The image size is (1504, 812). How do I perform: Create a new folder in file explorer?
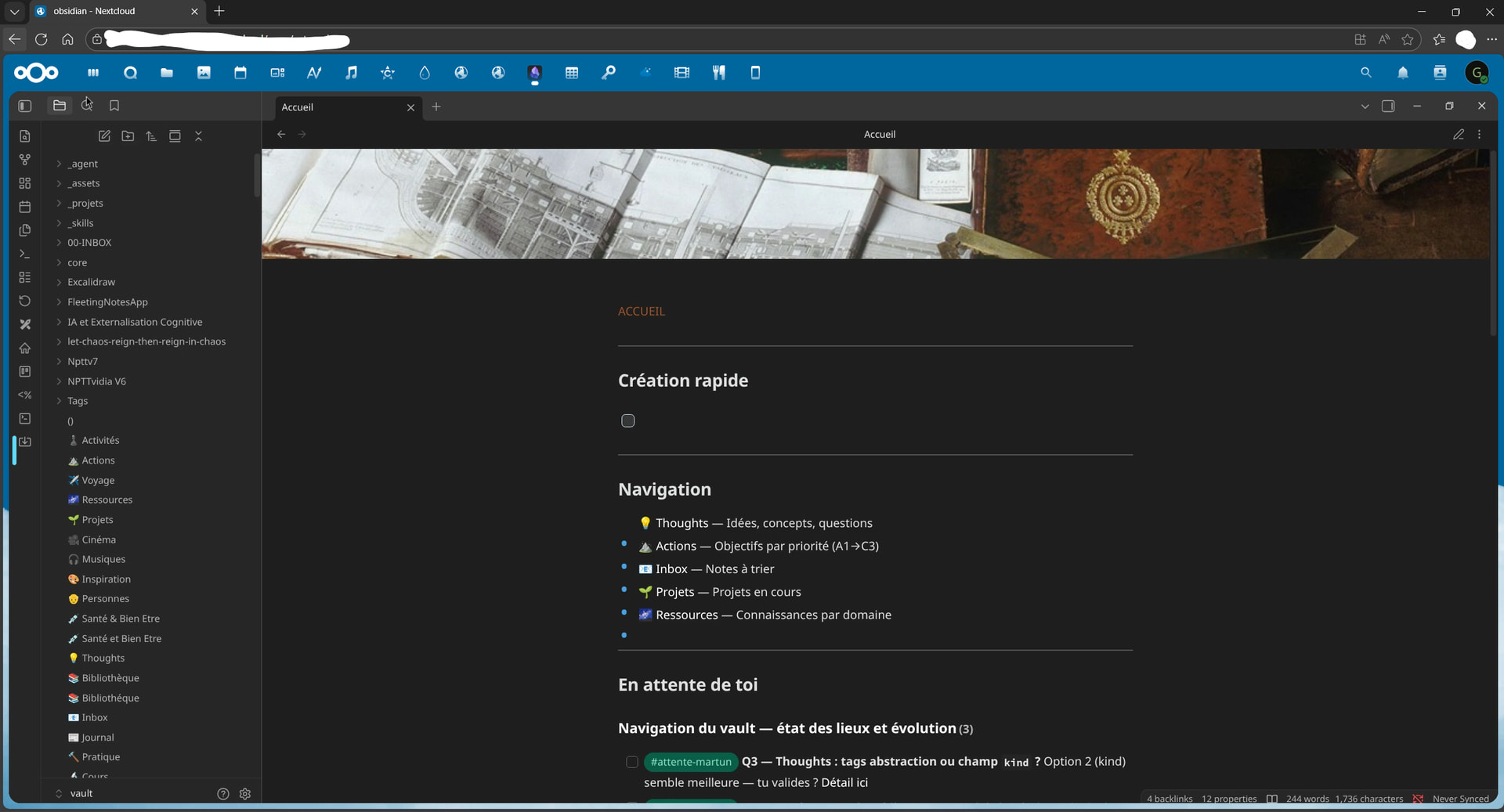pyautogui.click(x=128, y=136)
